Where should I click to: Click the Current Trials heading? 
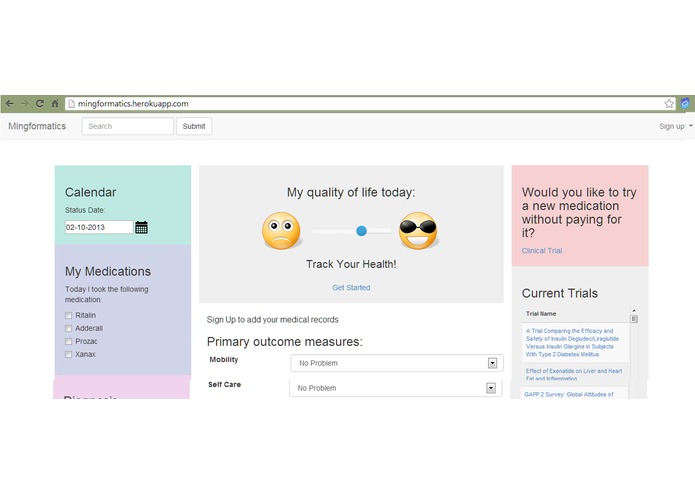click(x=559, y=293)
